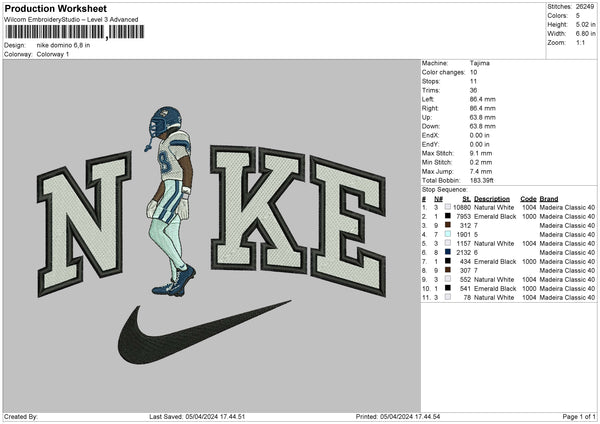This screenshot has width=600, height=424.
Task: Click the 'N#' column header
Action: 438,199
